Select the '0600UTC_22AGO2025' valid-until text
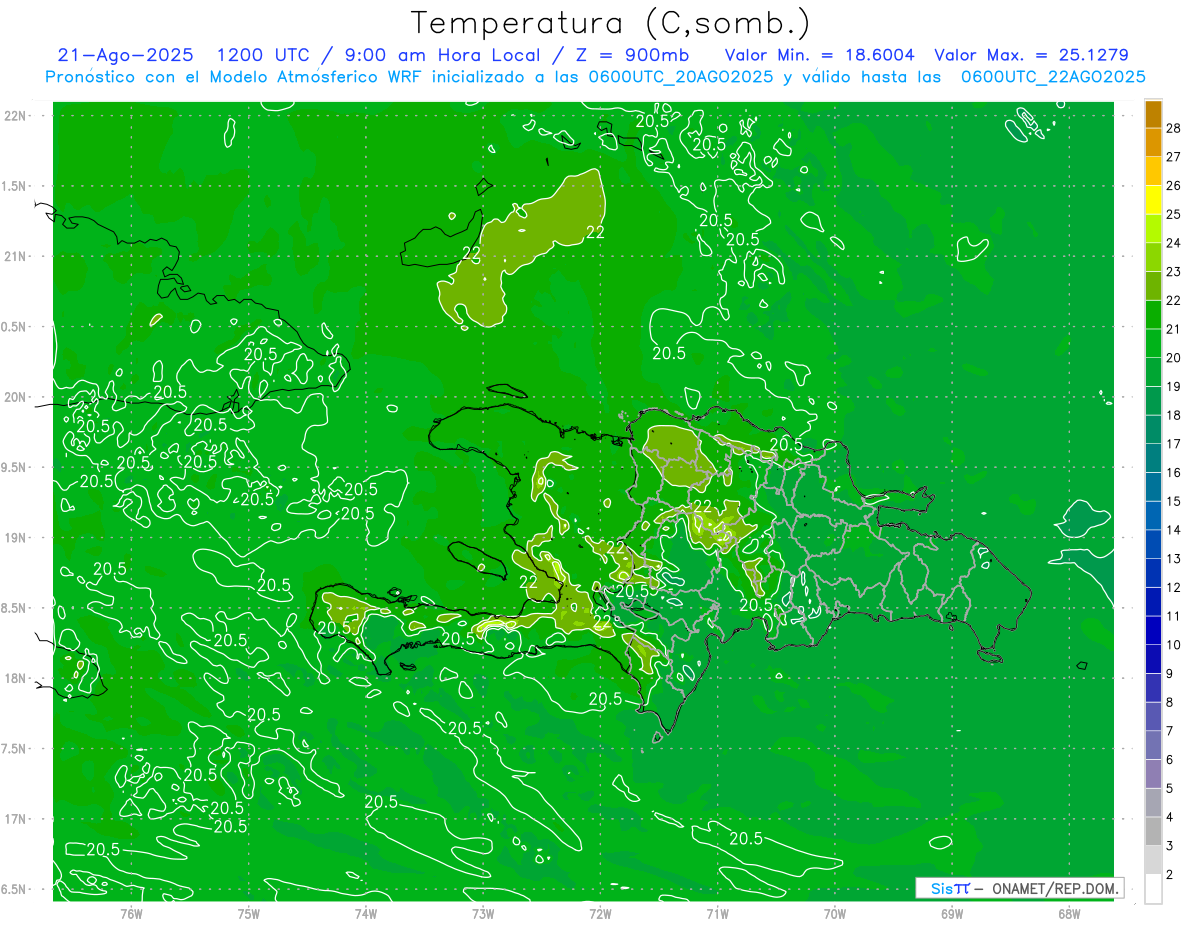This screenshot has width=1200, height=927. (x=1053, y=76)
